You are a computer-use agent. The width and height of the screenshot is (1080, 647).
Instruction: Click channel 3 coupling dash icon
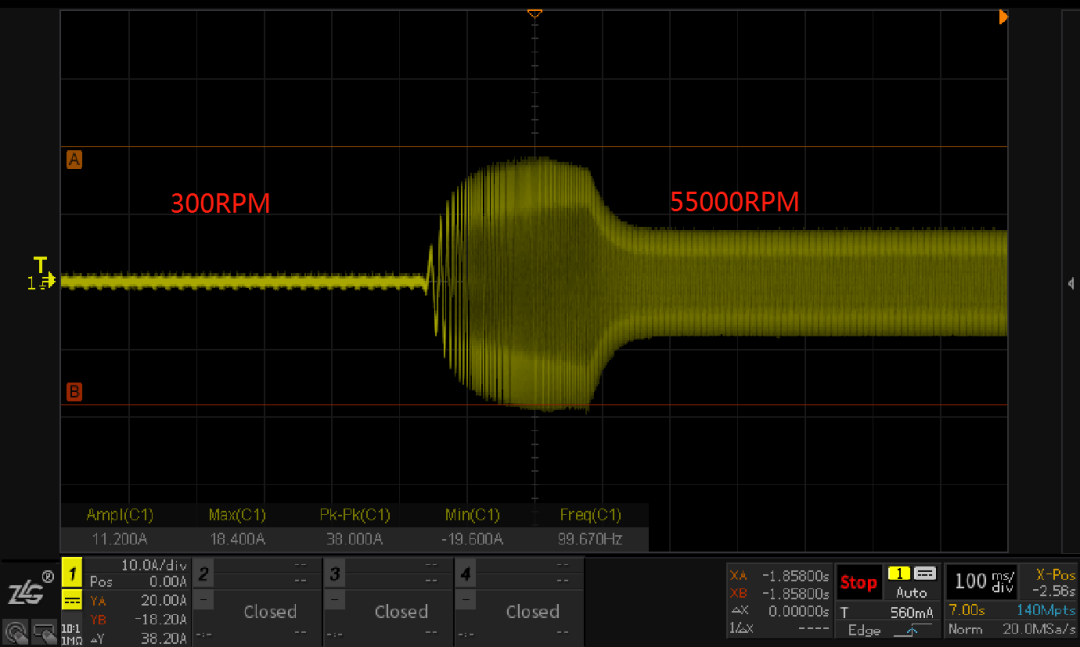coord(334,599)
